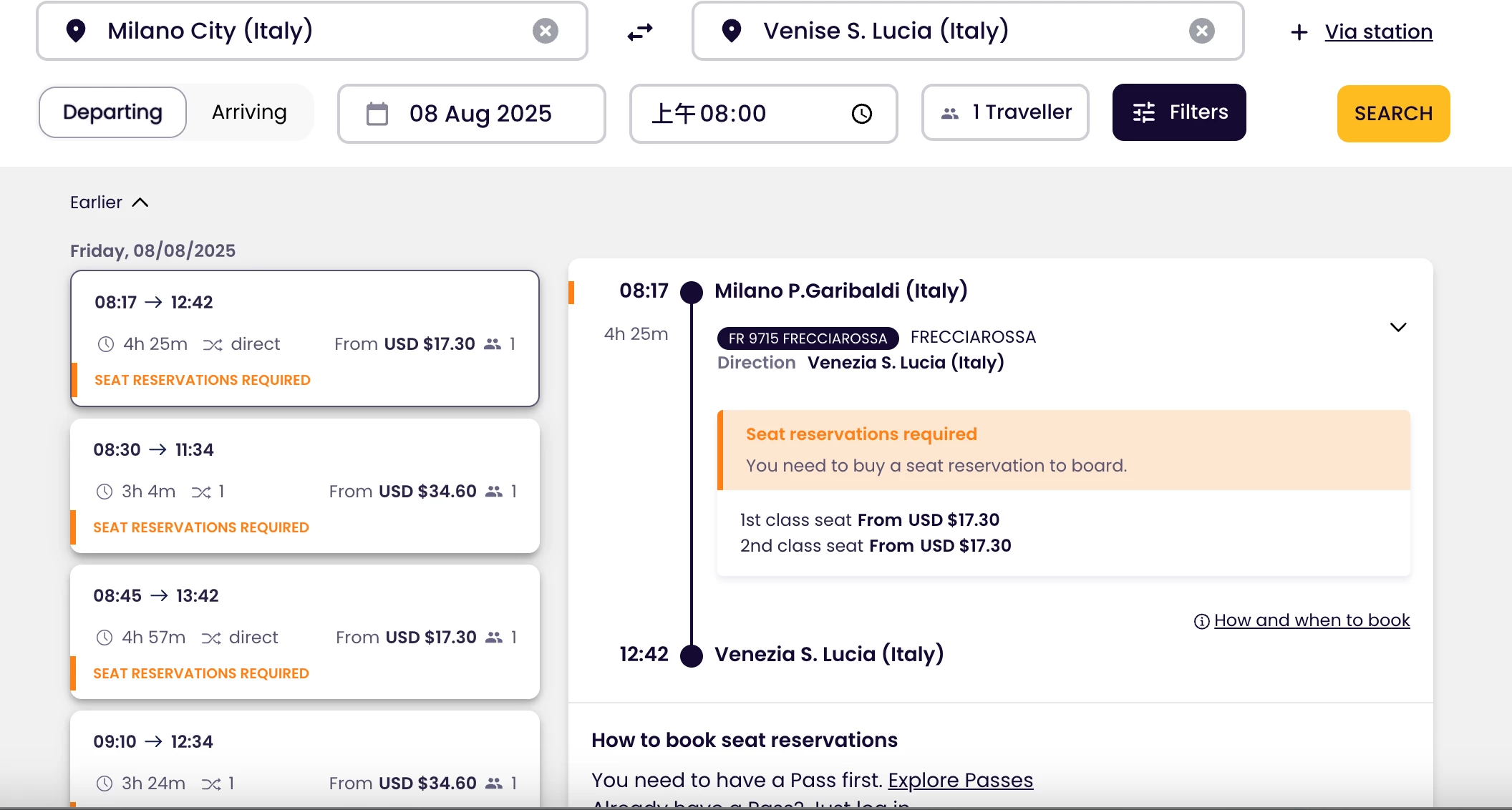Open the 08 Aug 2025 date field
The image size is (1512, 810).
pyautogui.click(x=480, y=114)
